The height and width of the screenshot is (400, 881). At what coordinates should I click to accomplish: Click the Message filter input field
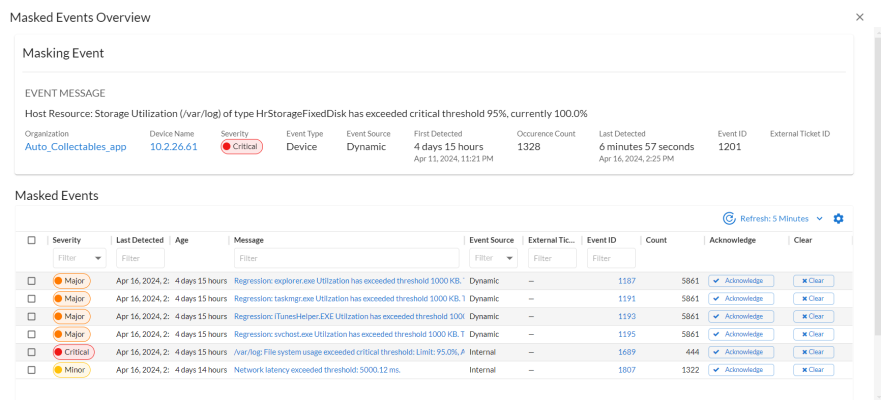[x=346, y=258]
